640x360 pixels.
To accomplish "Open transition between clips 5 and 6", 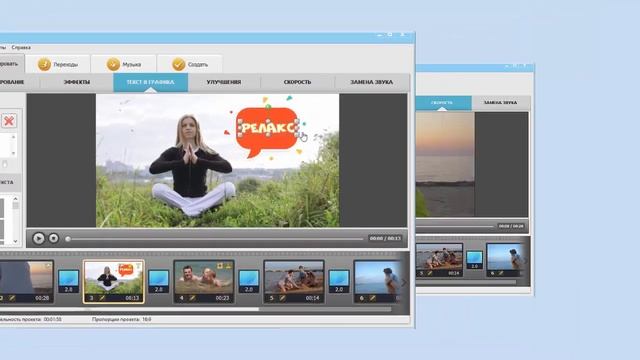I will [x=339, y=281].
